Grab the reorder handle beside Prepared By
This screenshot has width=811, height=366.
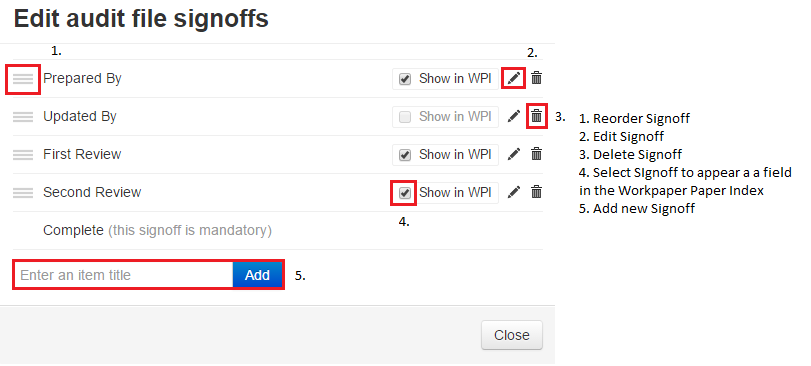click(x=23, y=79)
